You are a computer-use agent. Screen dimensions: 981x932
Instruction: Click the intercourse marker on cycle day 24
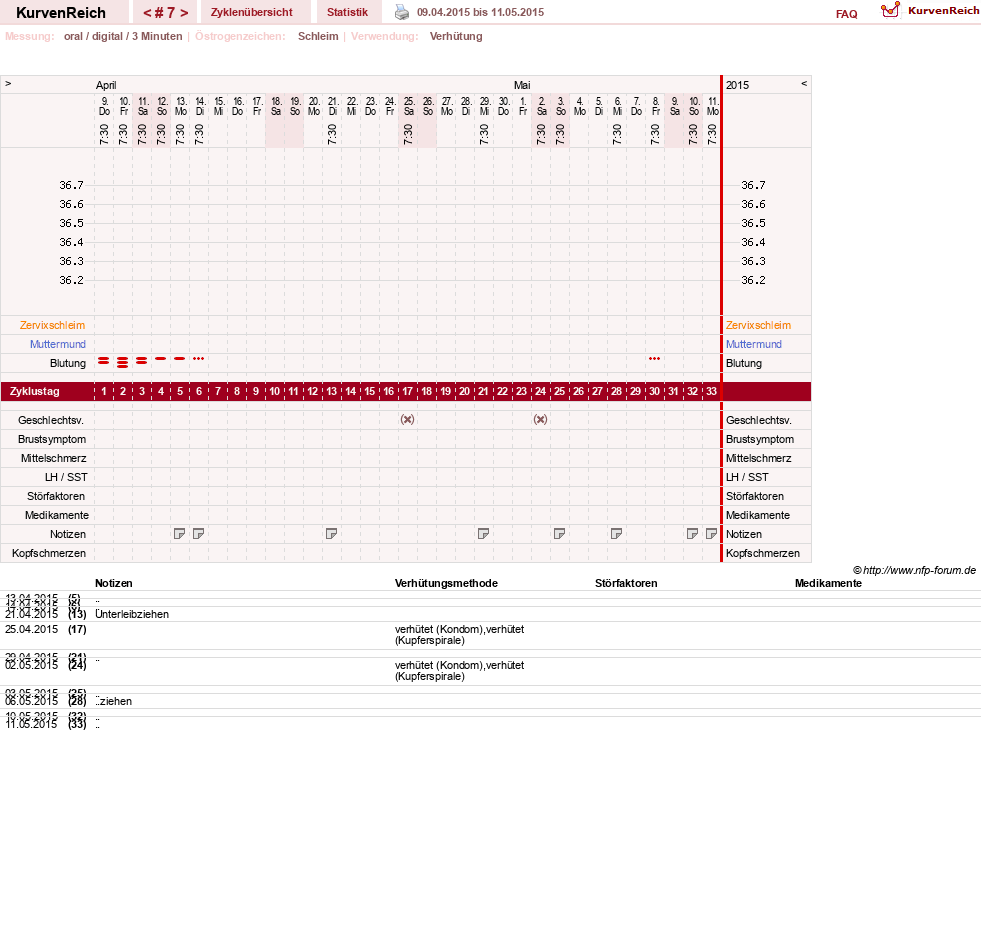[x=541, y=419]
